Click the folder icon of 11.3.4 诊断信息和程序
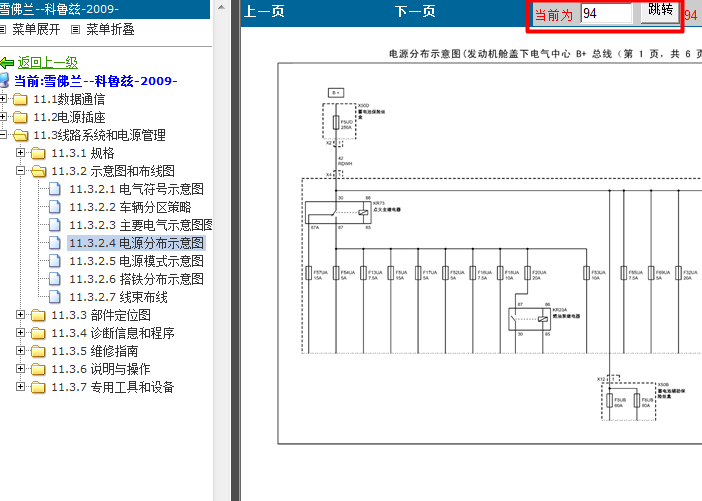Screen dimensions: 702x501 pos(38,334)
